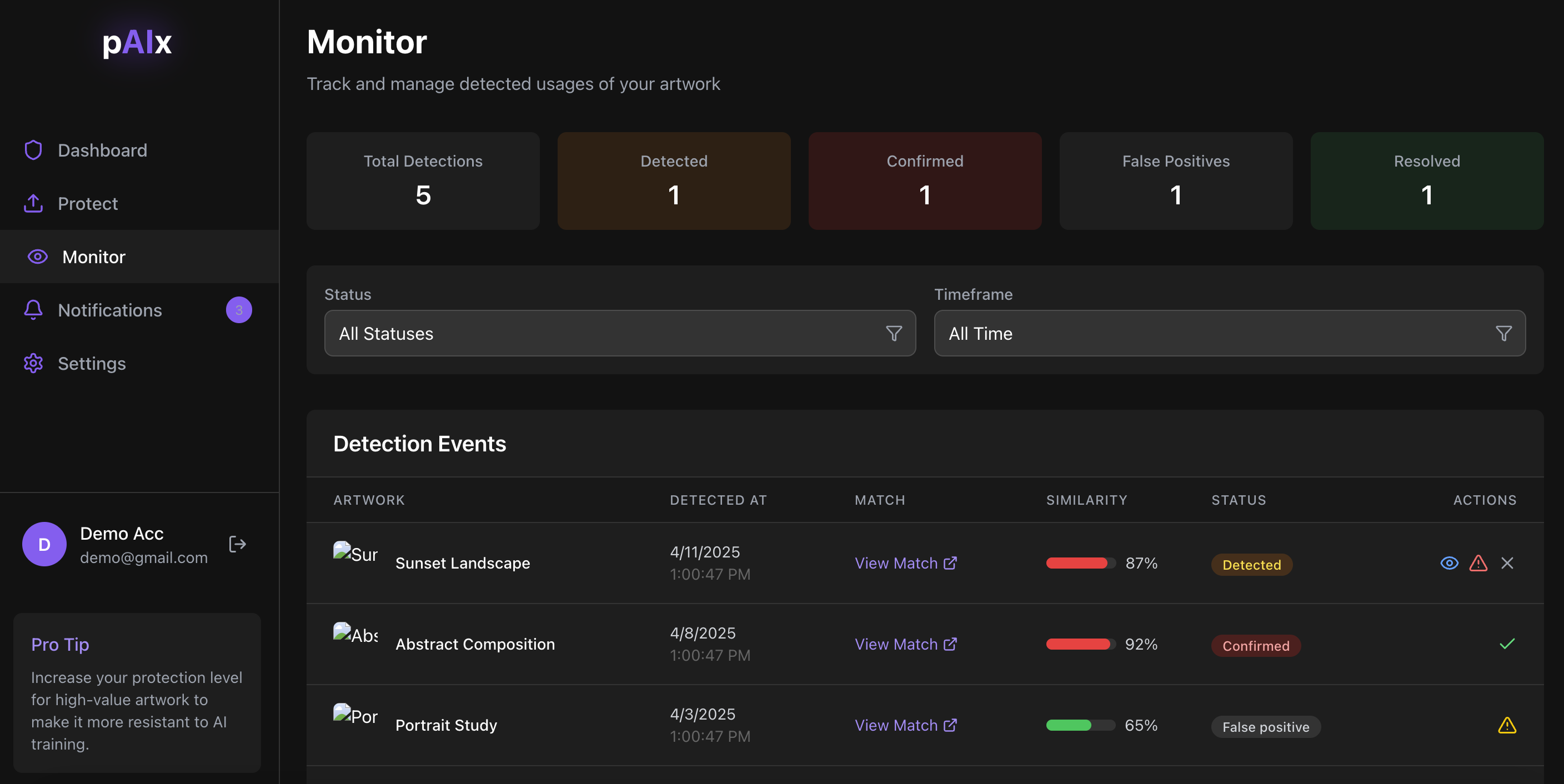The image size is (1564, 784).
Task: Click the pAIx logo
Action: [x=137, y=43]
